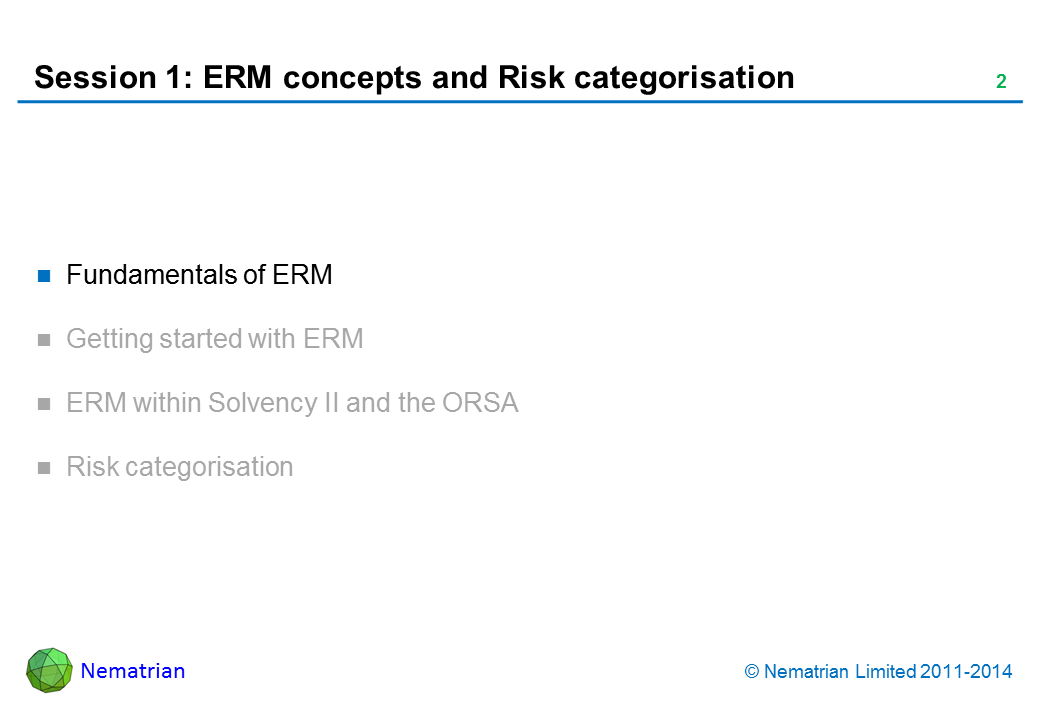Click the blue bullet beside Fundamentals of ERM
This screenshot has width=1040, height=720.
(44, 276)
